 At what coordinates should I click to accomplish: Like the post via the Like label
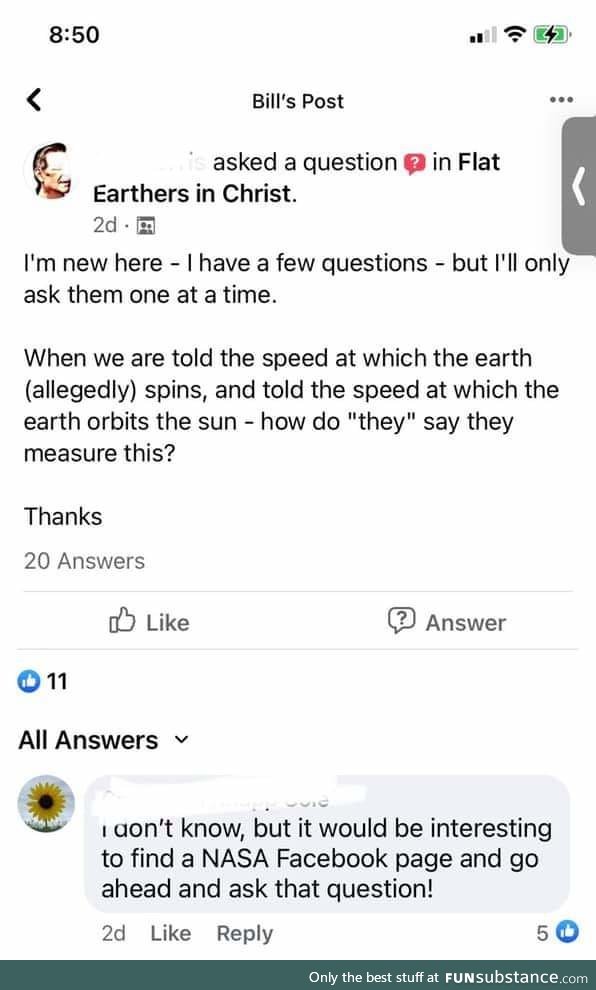168,623
